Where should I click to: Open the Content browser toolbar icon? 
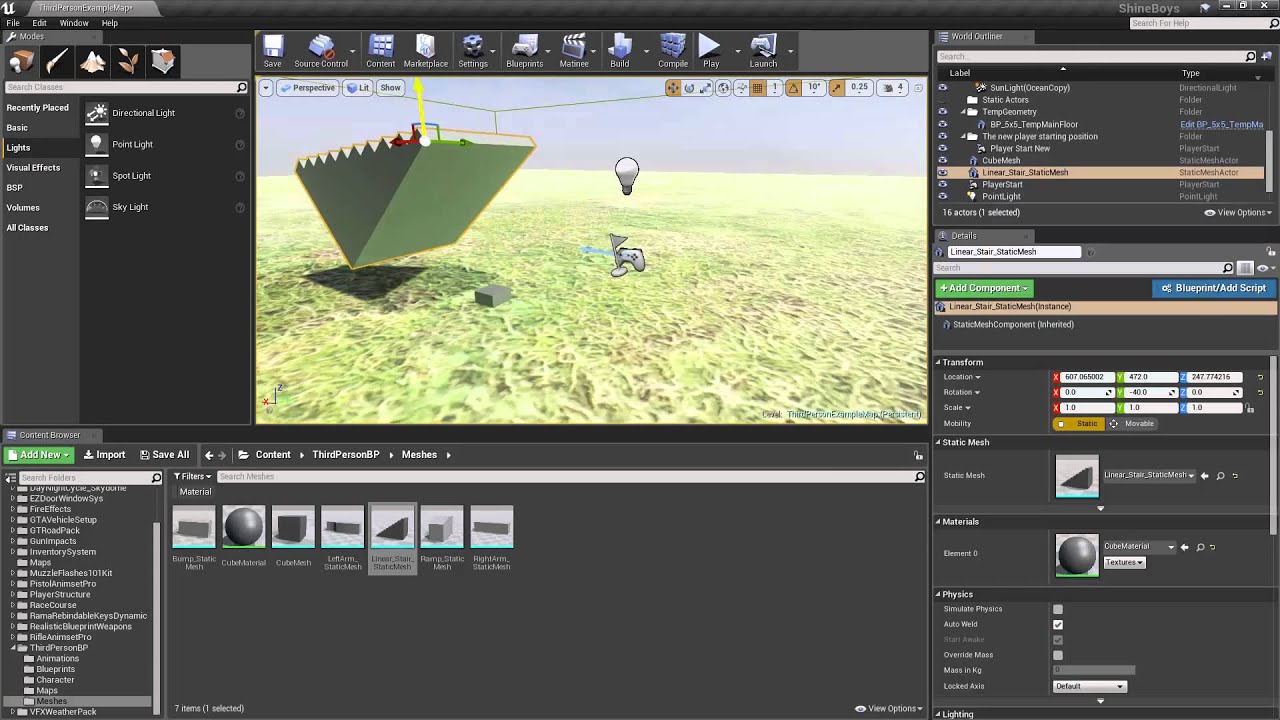380,52
